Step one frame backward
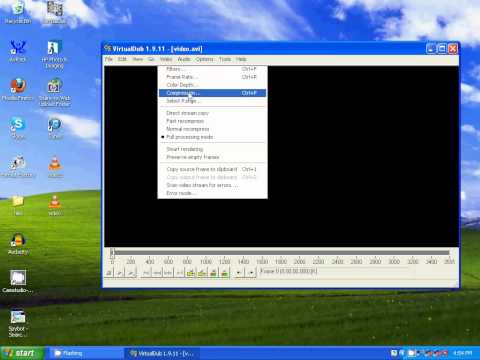Image resolution: width=480 pixels, height=360 pixels. click(157, 273)
